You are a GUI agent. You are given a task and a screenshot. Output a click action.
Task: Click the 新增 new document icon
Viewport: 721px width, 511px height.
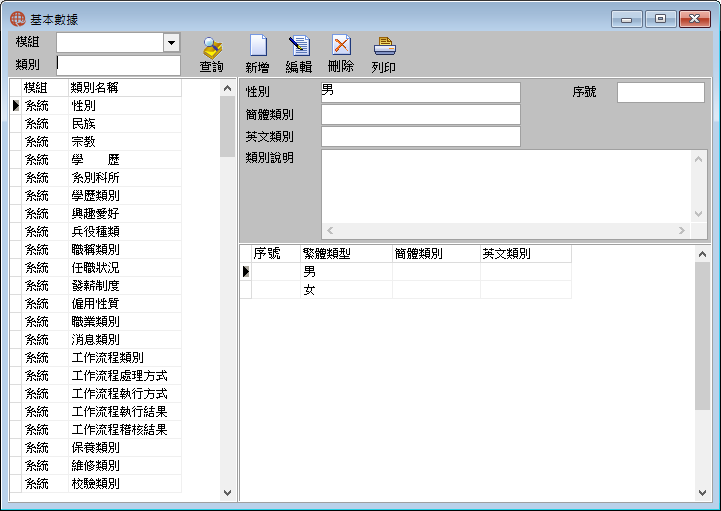(258, 46)
